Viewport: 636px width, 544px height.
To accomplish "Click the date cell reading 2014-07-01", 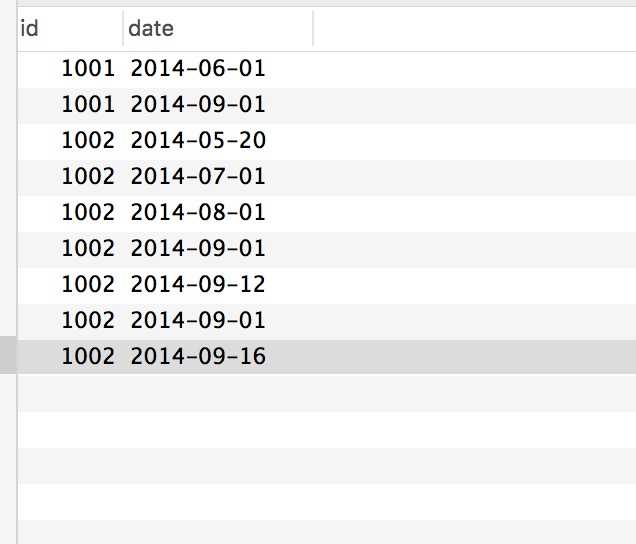I will point(198,177).
